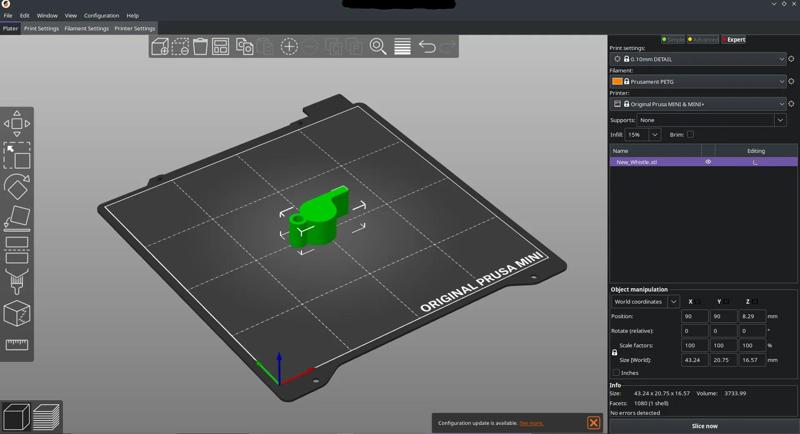Click the Copy objects icon
The height and width of the screenshot is (434, 800).
244,47
